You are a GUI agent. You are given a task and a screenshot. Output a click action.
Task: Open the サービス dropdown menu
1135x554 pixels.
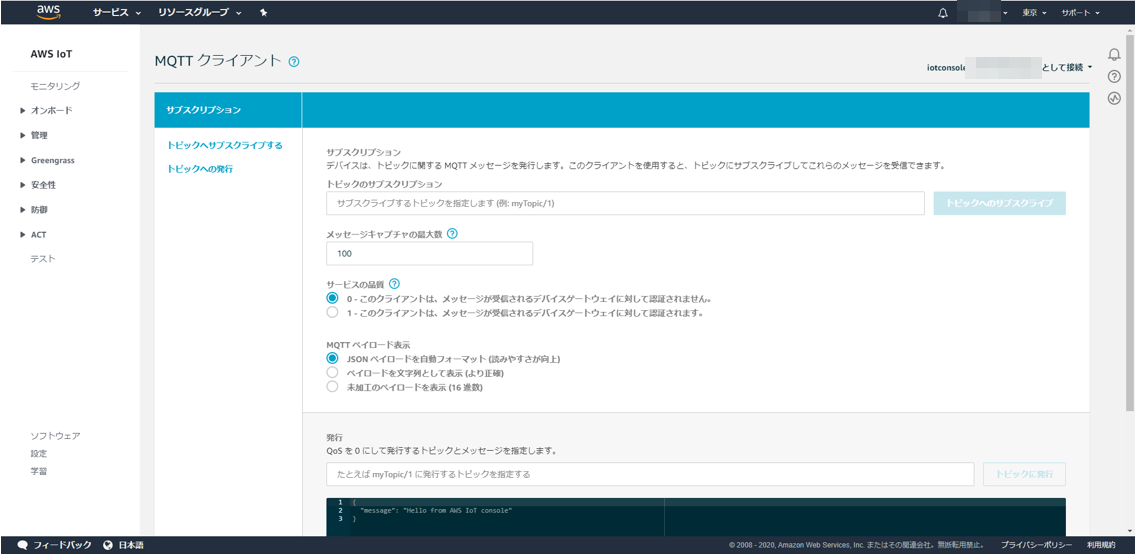tap(117, 13)
